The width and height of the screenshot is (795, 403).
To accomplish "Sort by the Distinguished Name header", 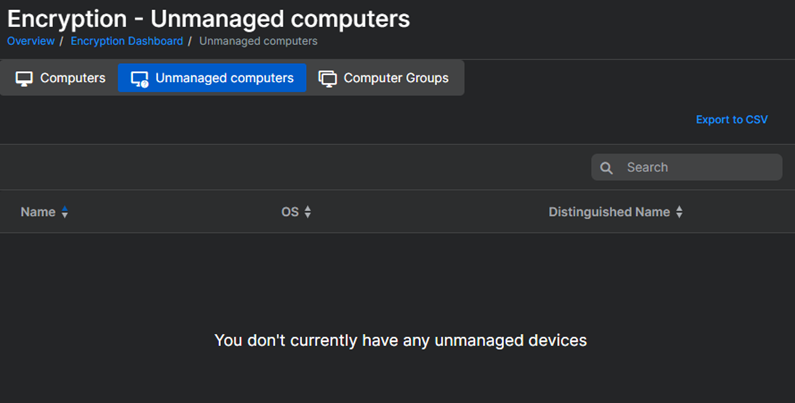I will pos(609,212).
